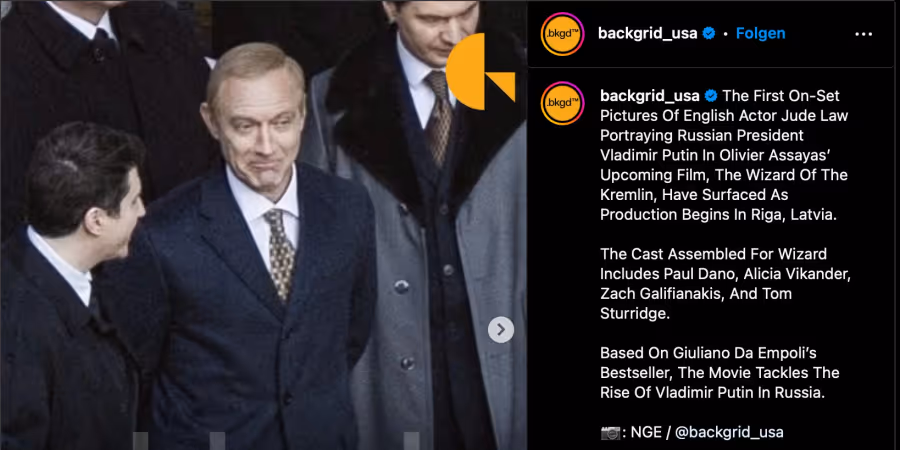Advance to next photo with carousel arrow
The image size is (900, 450).
coord(501,329)
